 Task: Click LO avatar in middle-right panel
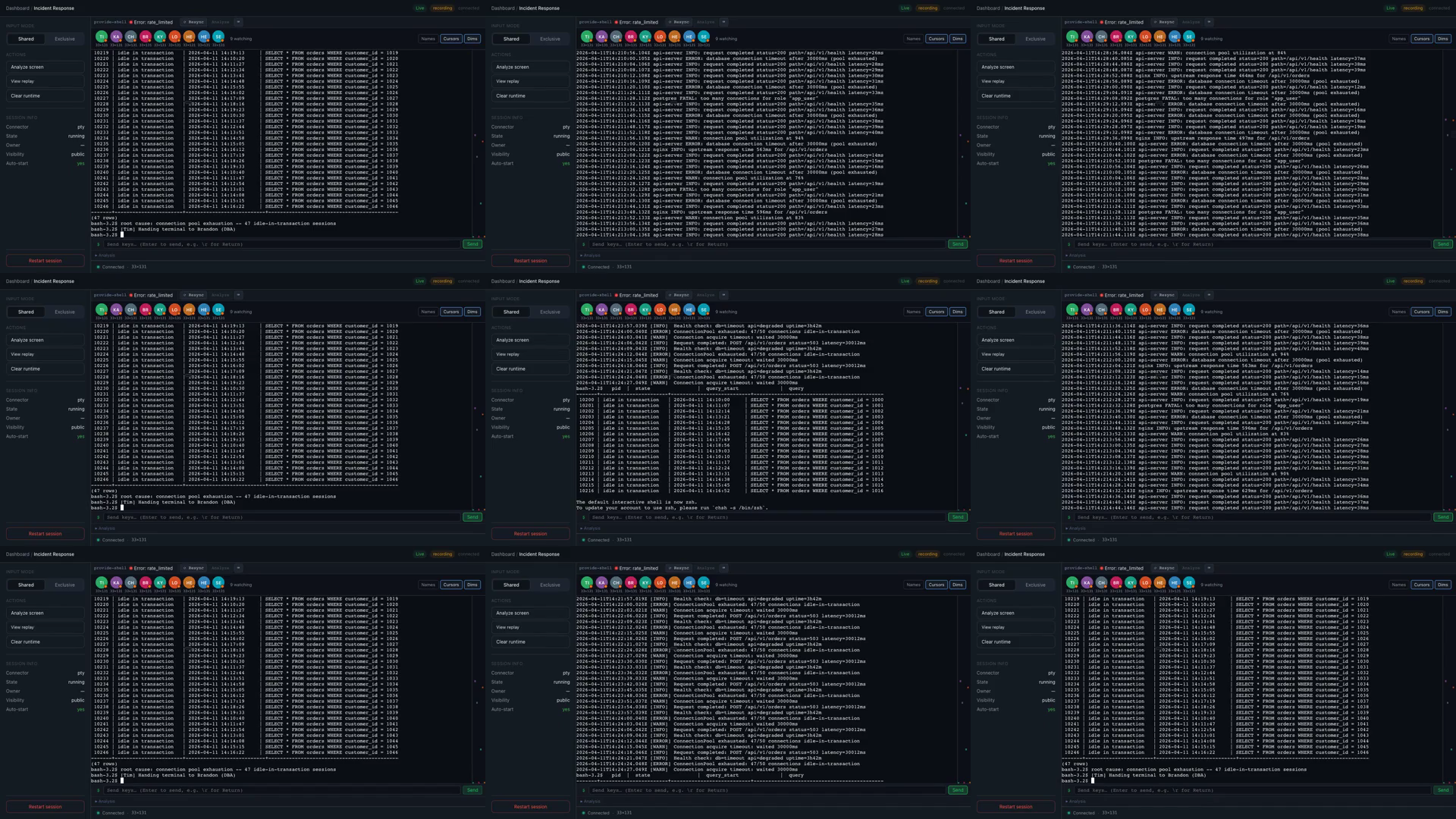(x=1145, y=309)
